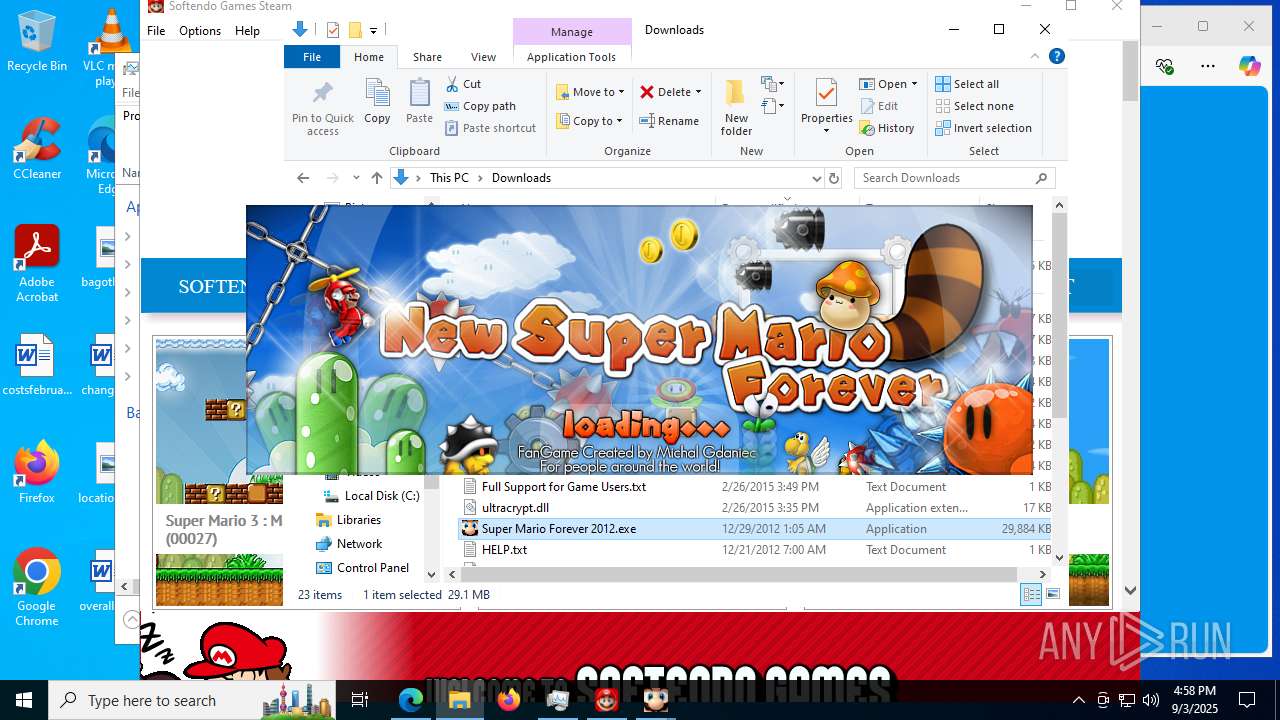Click the volume icon in system tray
The image size is (1280, 720).
[x=1151, y=700]
